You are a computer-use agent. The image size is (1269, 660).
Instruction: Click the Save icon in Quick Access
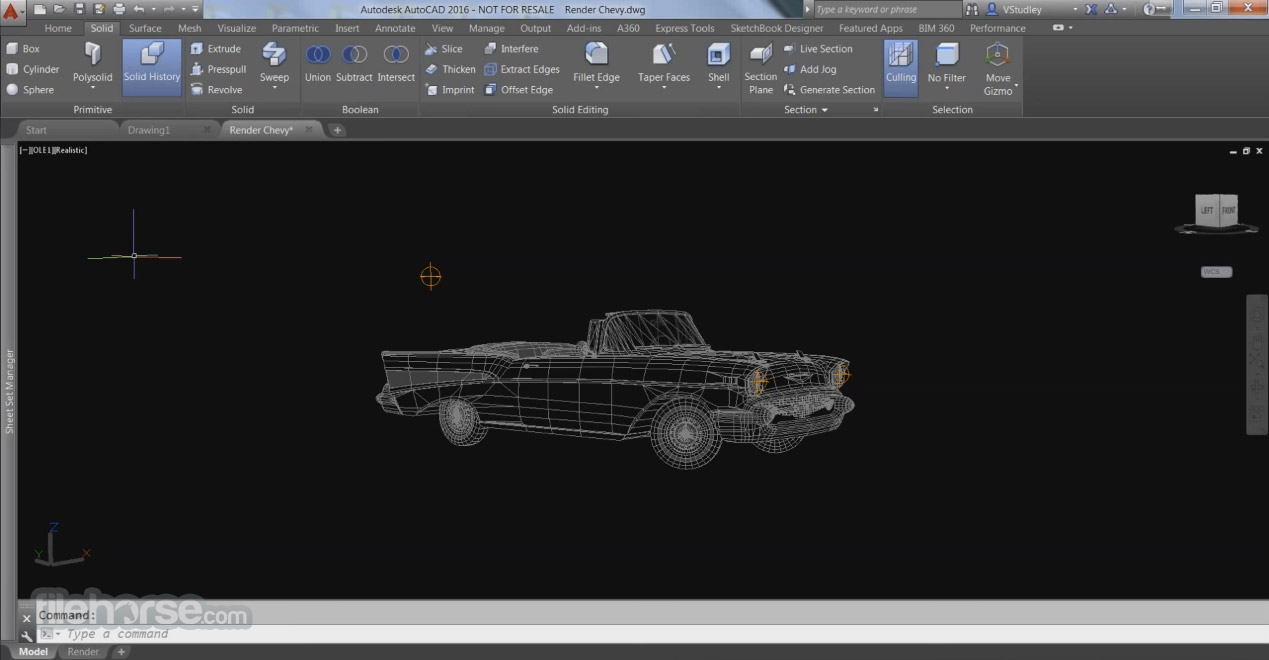[80, 9]
